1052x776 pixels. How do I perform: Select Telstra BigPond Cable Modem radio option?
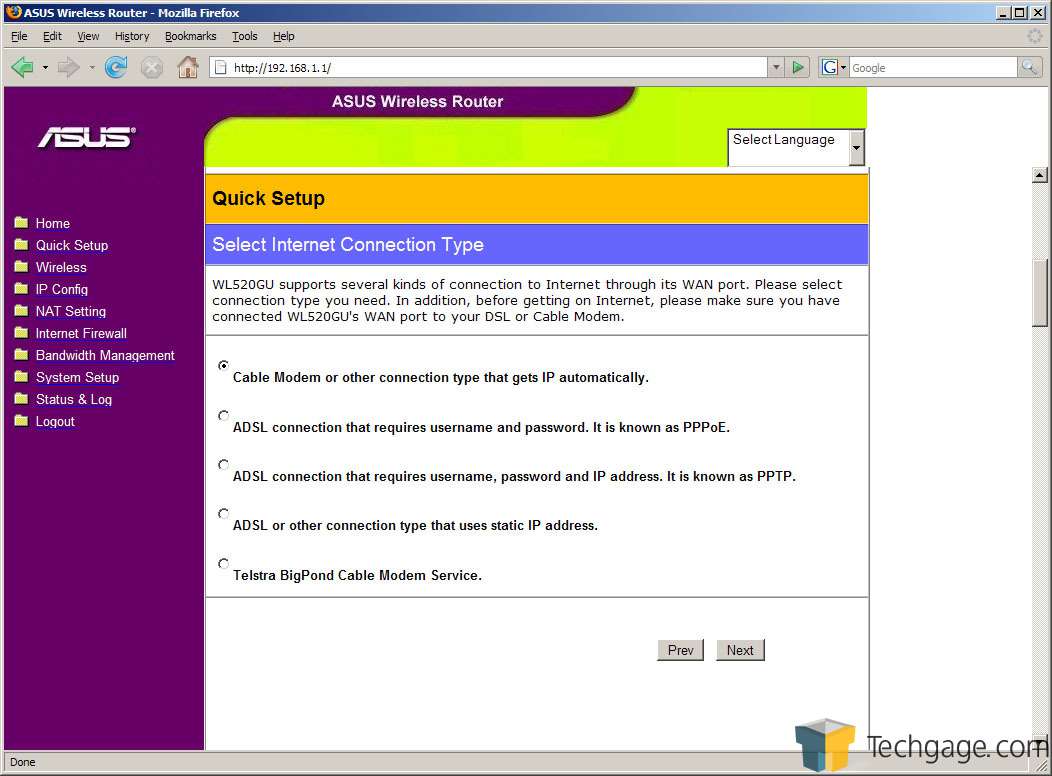[223, 563]
